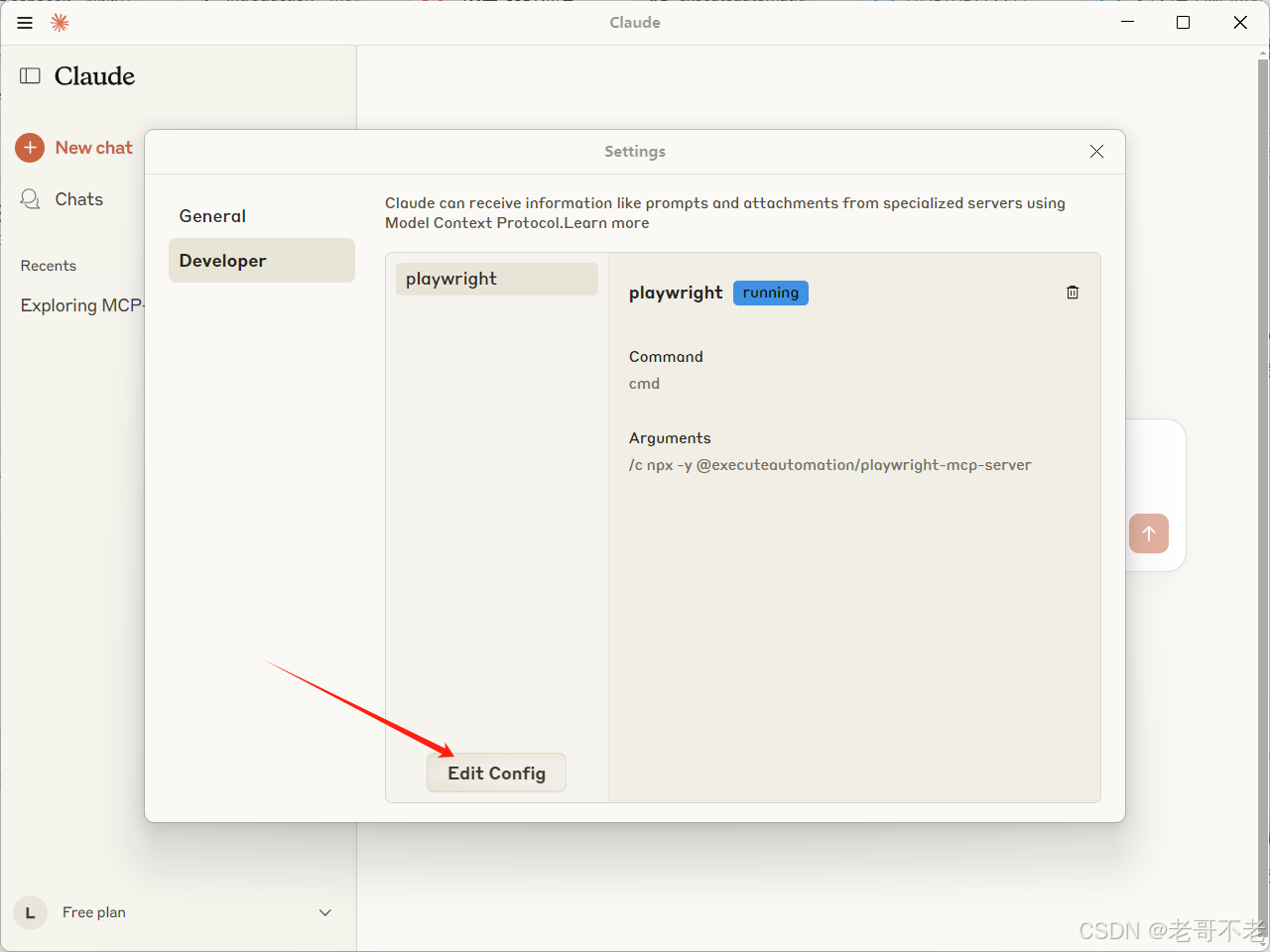Viewport: 1270px width, 952px height.
Task: Delete the playwright server with trash icon
Action: pyautogui.click(x=1073, y=293)
